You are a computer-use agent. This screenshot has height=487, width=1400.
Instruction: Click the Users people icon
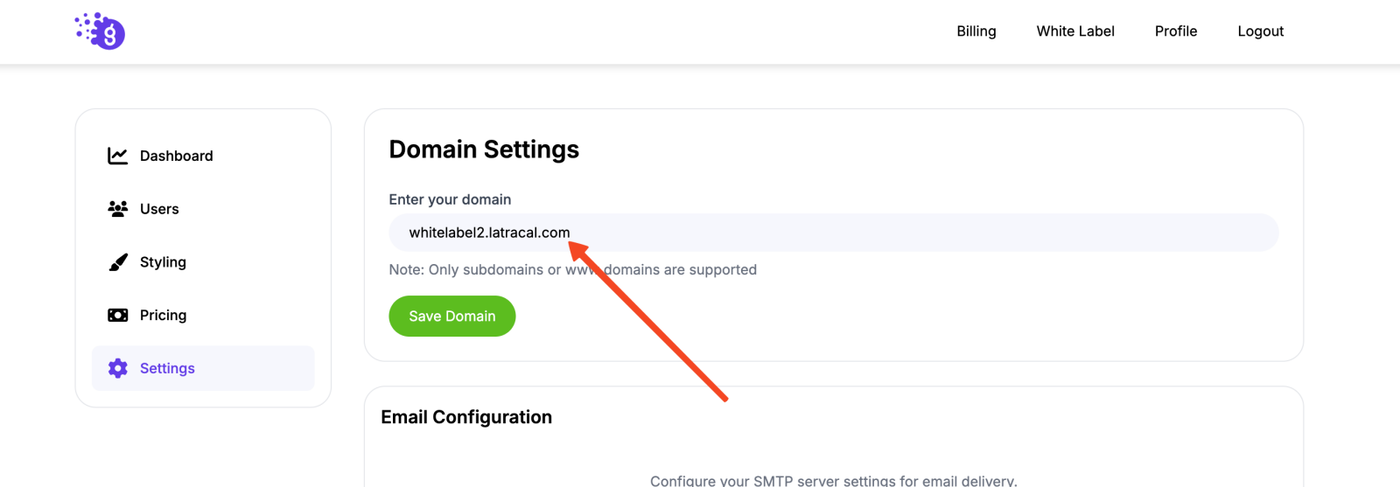point(118,209)
